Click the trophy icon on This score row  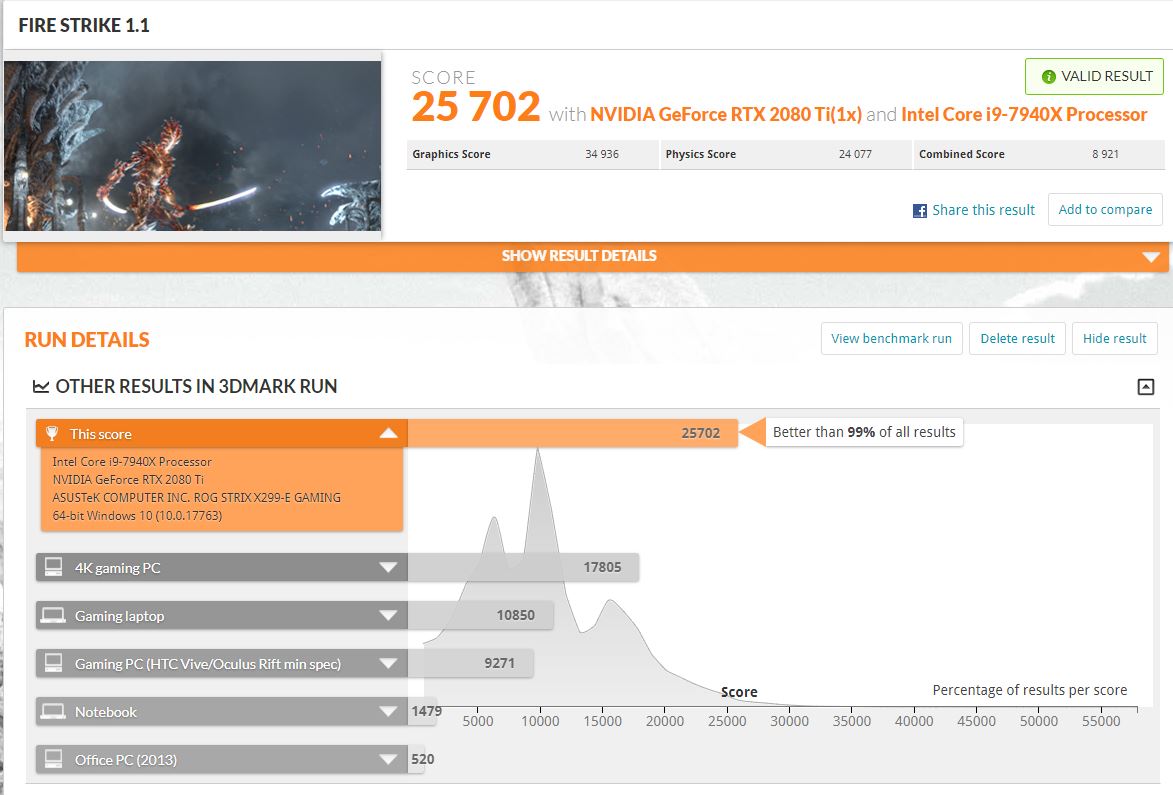click(x=52, y=434)
